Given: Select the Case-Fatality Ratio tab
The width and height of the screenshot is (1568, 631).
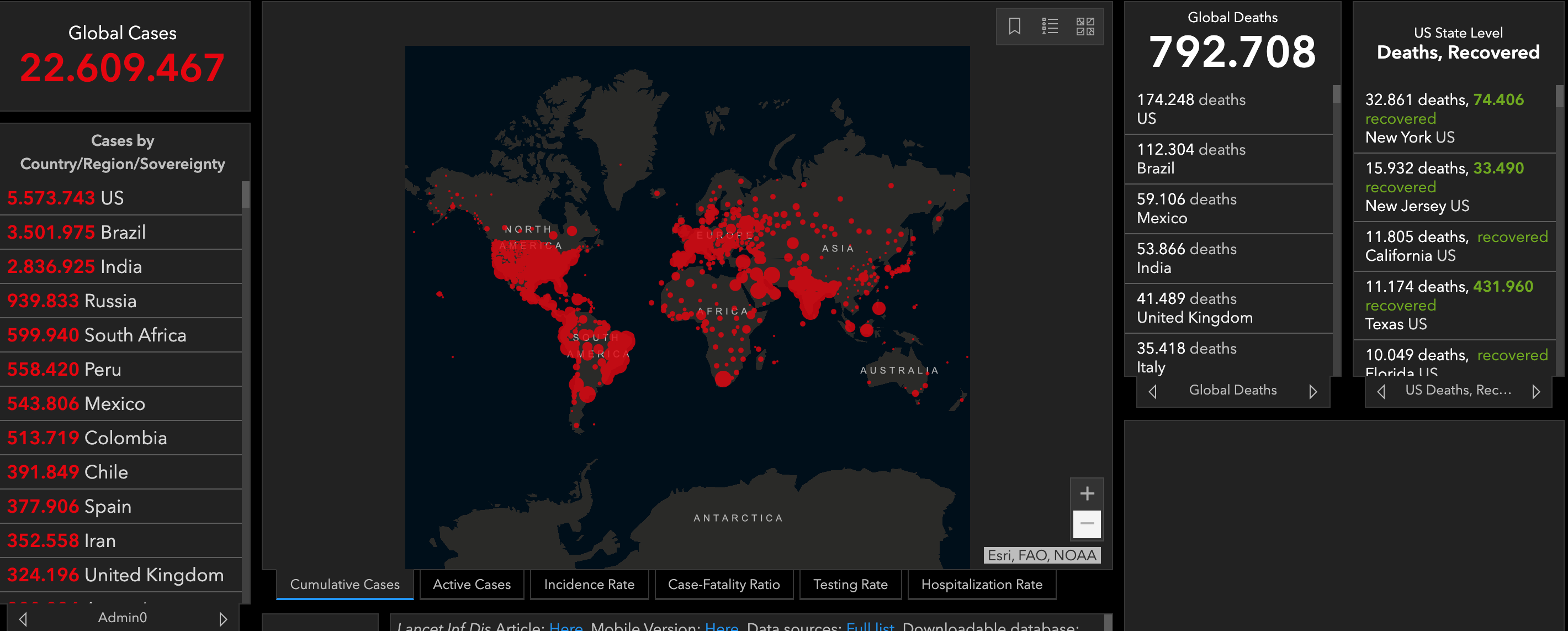Looking at the screenshot, I should point(723,585).
